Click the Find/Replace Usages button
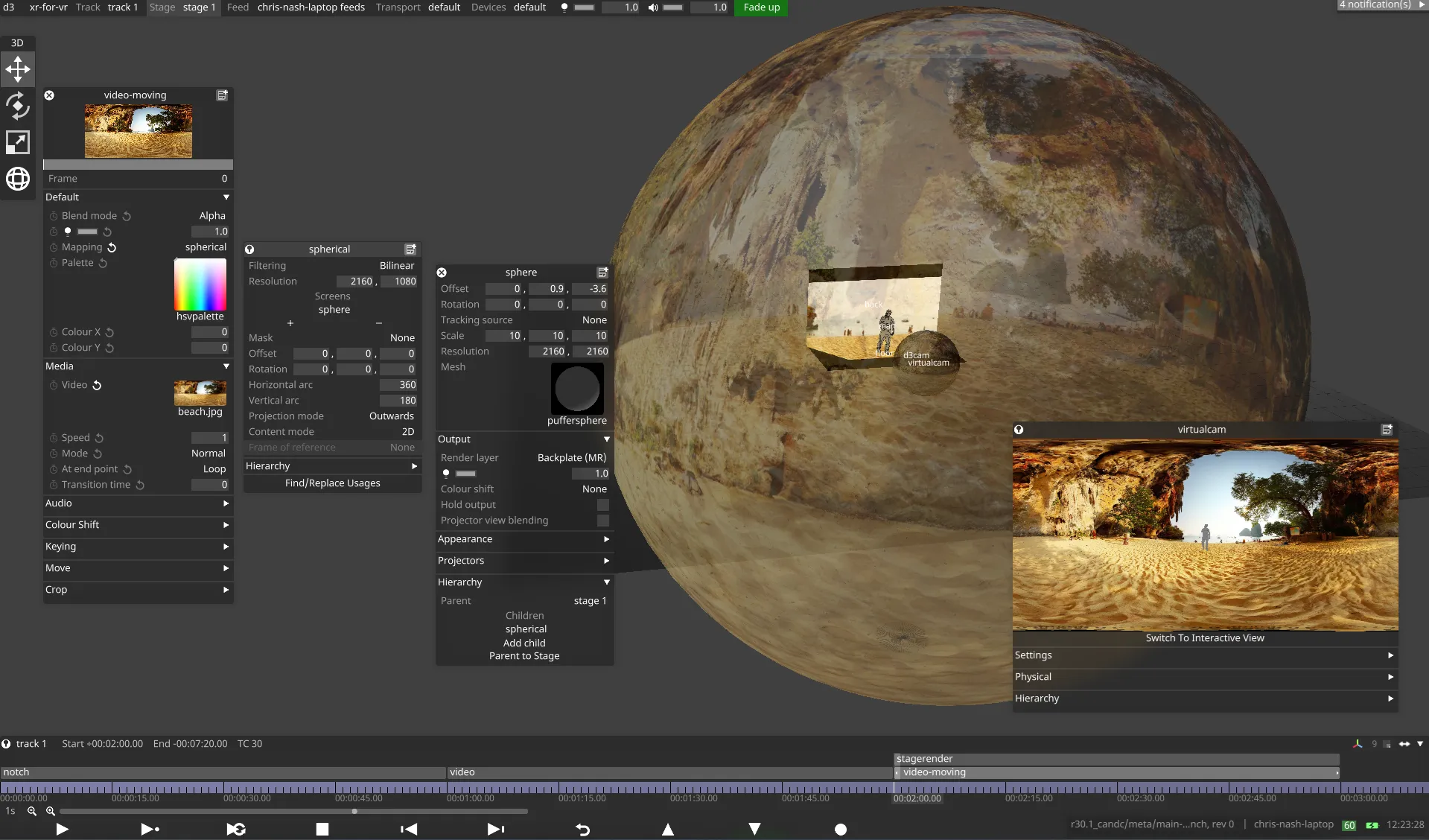 pos(332,483)
